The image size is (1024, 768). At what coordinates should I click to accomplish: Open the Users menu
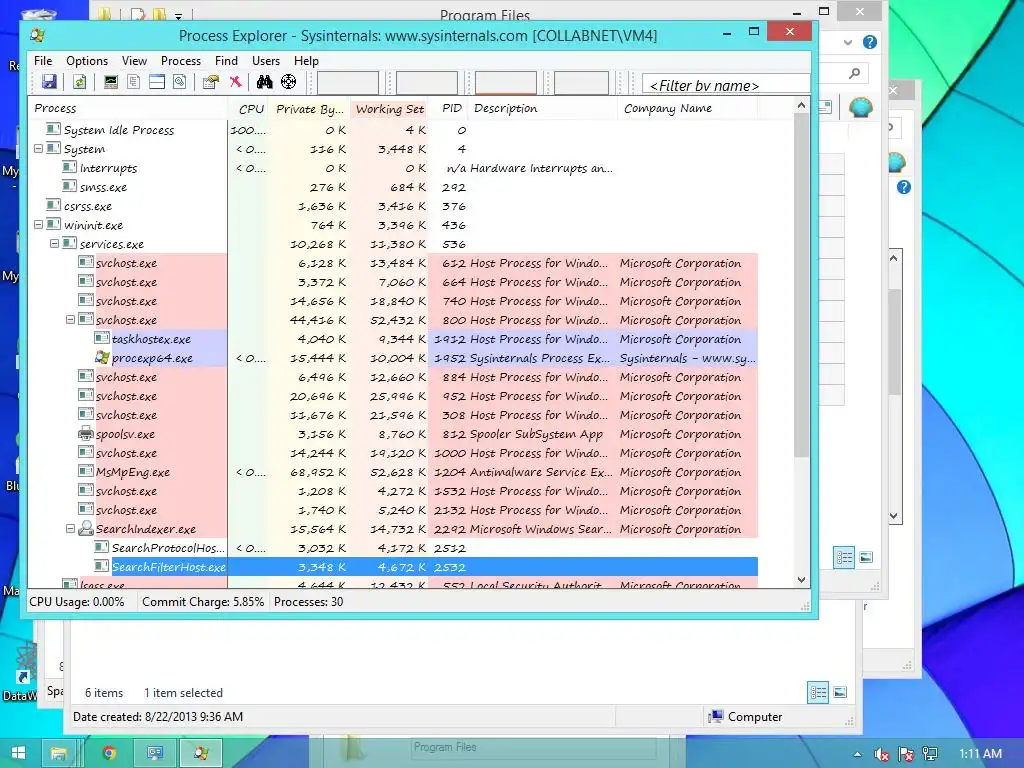[266, 61]
